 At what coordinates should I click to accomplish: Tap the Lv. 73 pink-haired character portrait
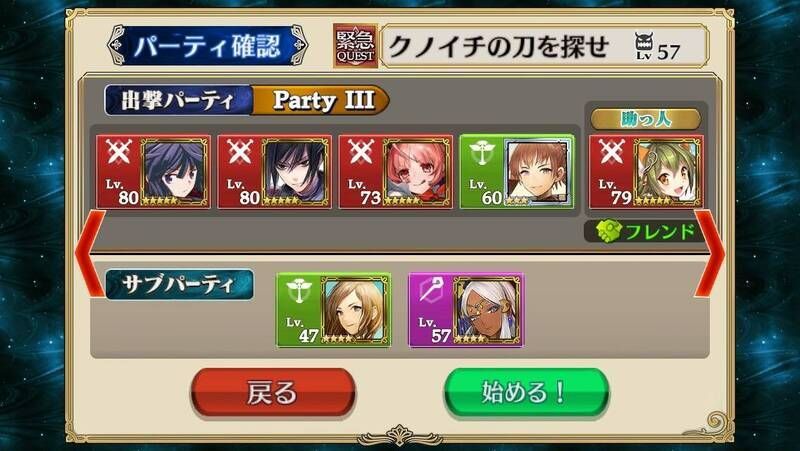(x=417, y=172)
